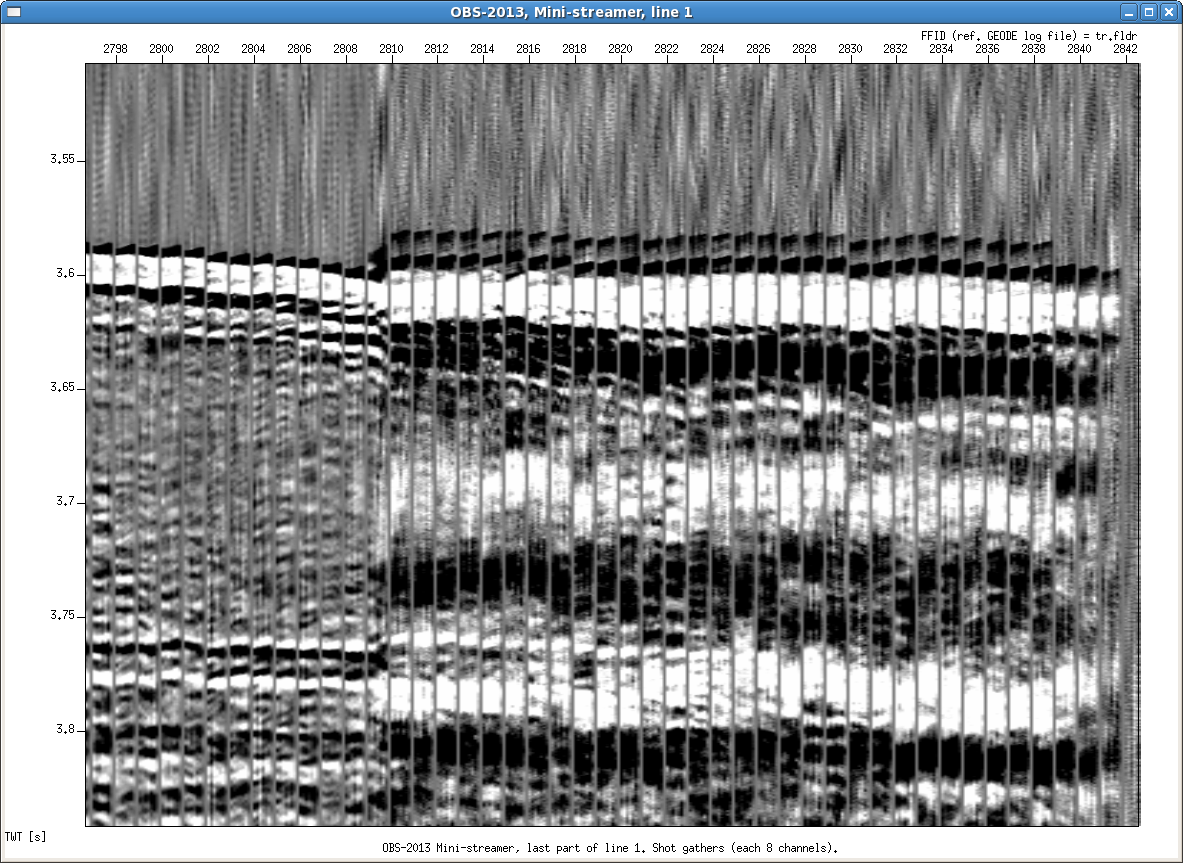Select the 3.8 TWT tick label
Viewport: 1183px width, 863px height.
66,730
